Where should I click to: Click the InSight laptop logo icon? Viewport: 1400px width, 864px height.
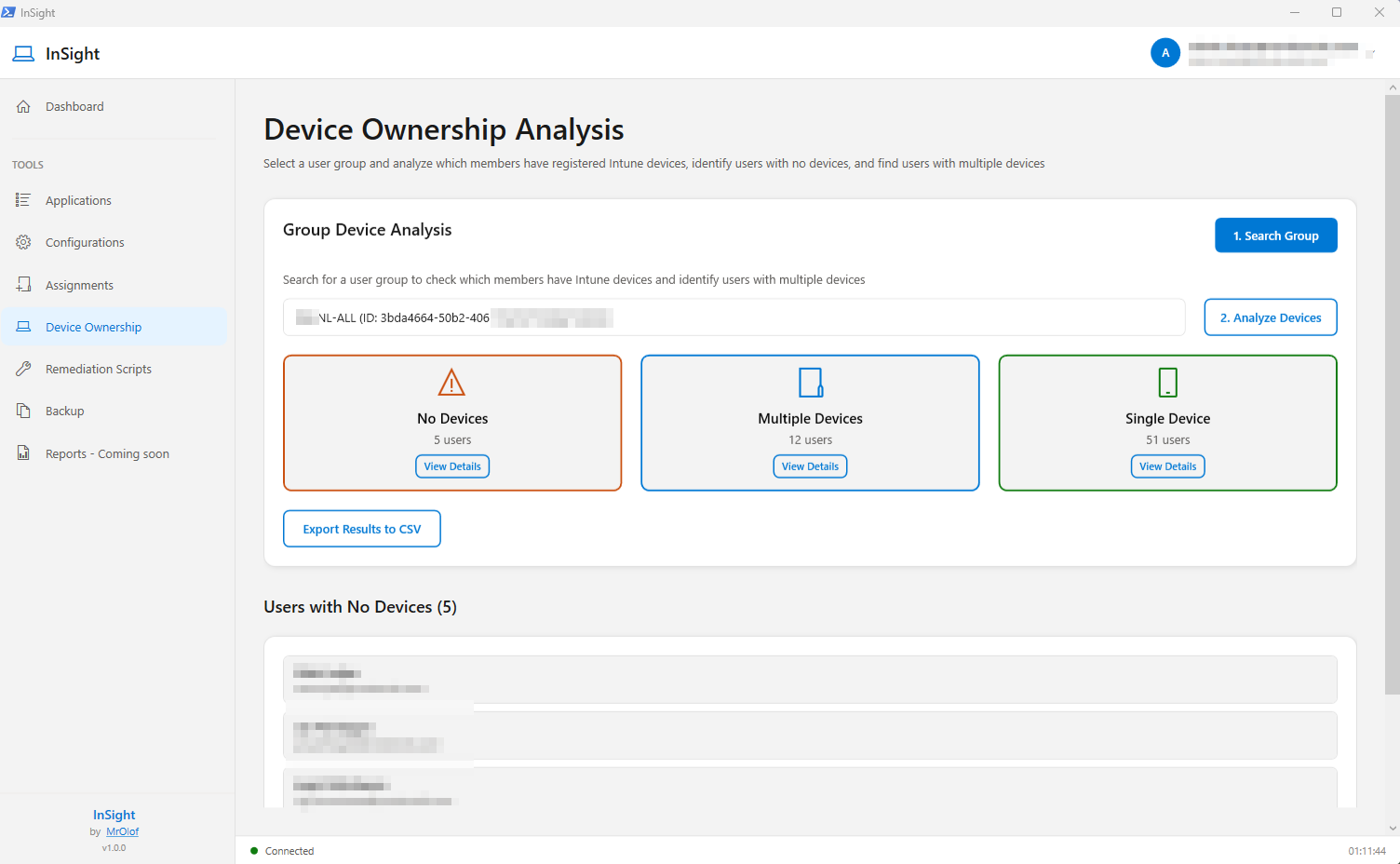point(23,54)
